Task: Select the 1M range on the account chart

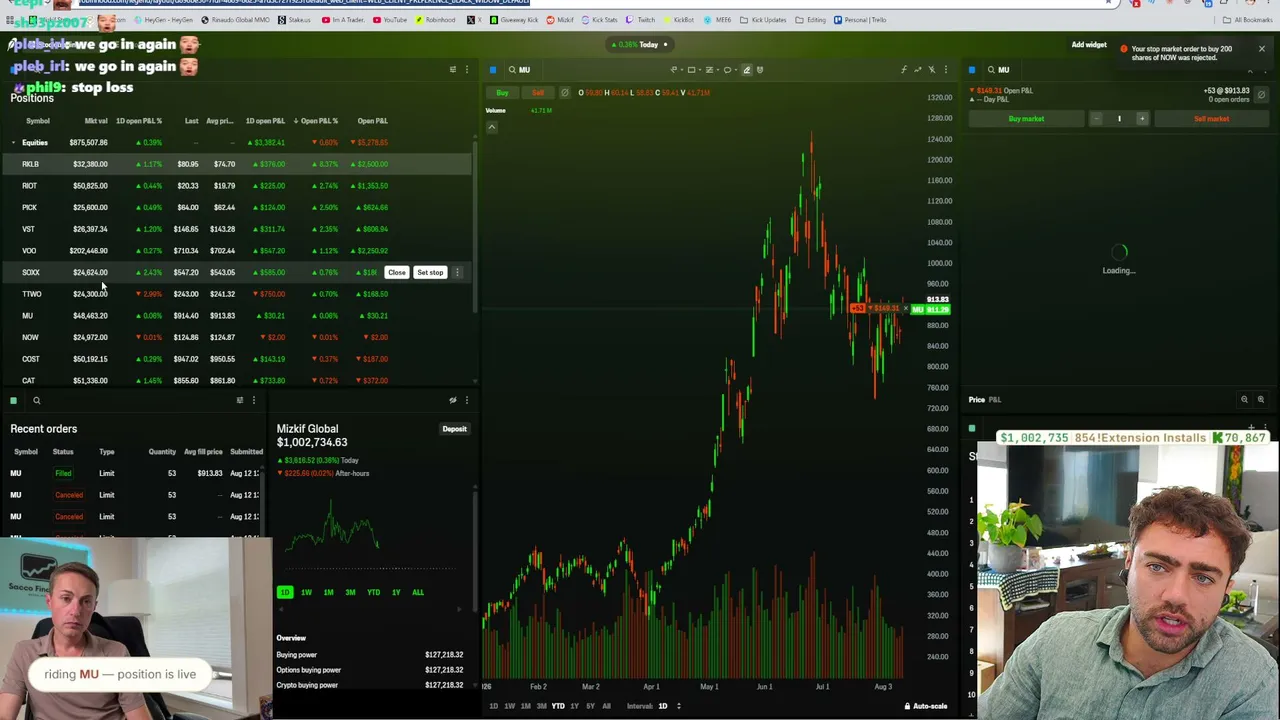Action: (x=328, y=593)
